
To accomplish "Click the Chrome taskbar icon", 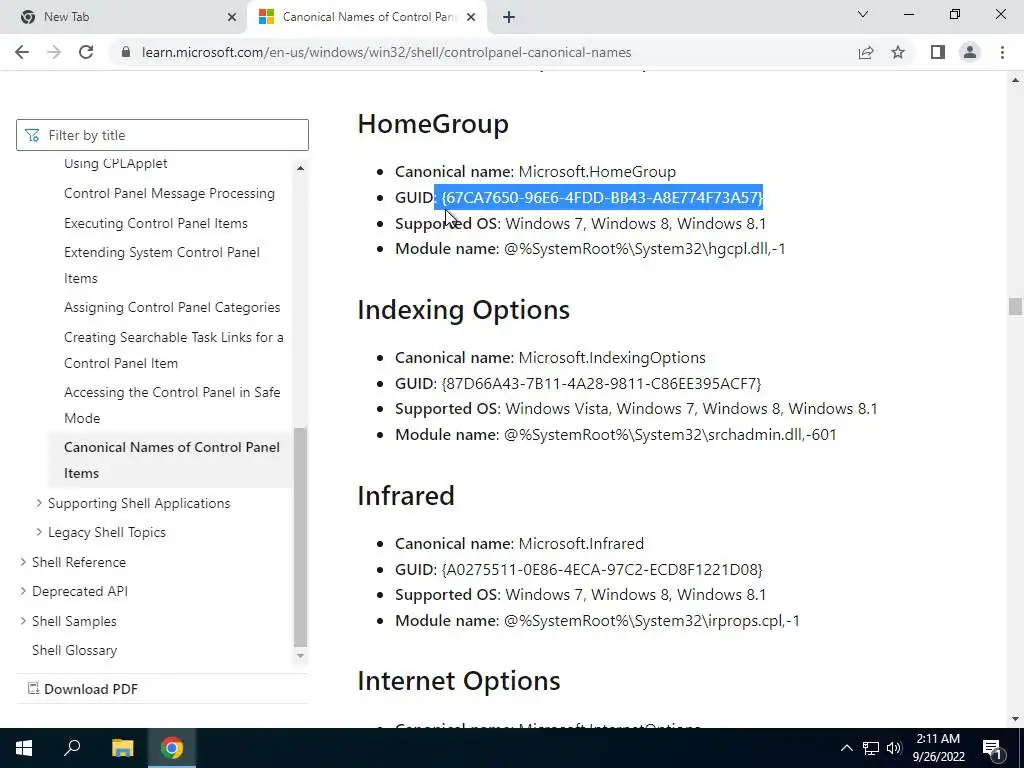I will pos(172,748).
